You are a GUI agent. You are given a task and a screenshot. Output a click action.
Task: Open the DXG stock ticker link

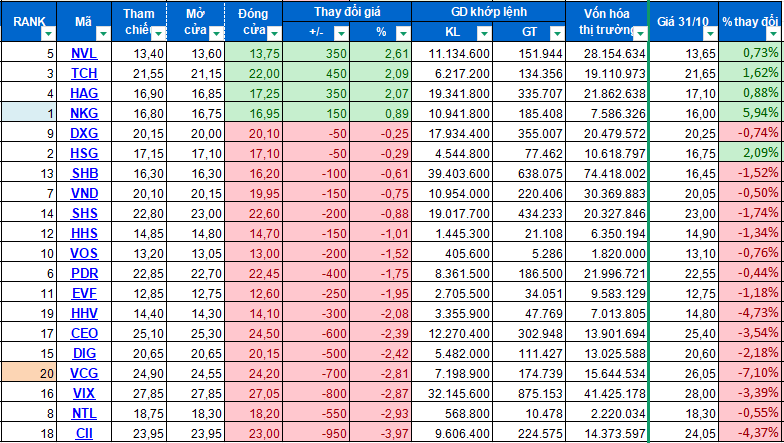coord(84,134)
